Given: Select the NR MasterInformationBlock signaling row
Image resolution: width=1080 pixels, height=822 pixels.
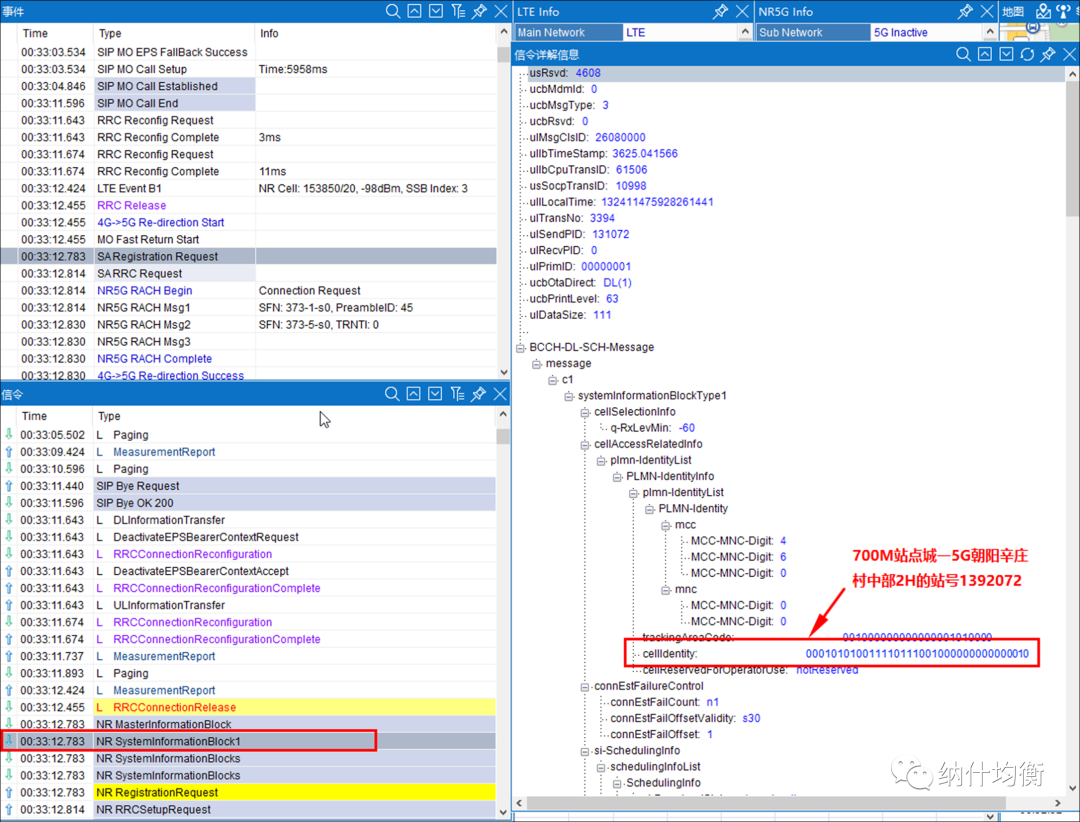Looking at the screenshot, I should (248, 724).
